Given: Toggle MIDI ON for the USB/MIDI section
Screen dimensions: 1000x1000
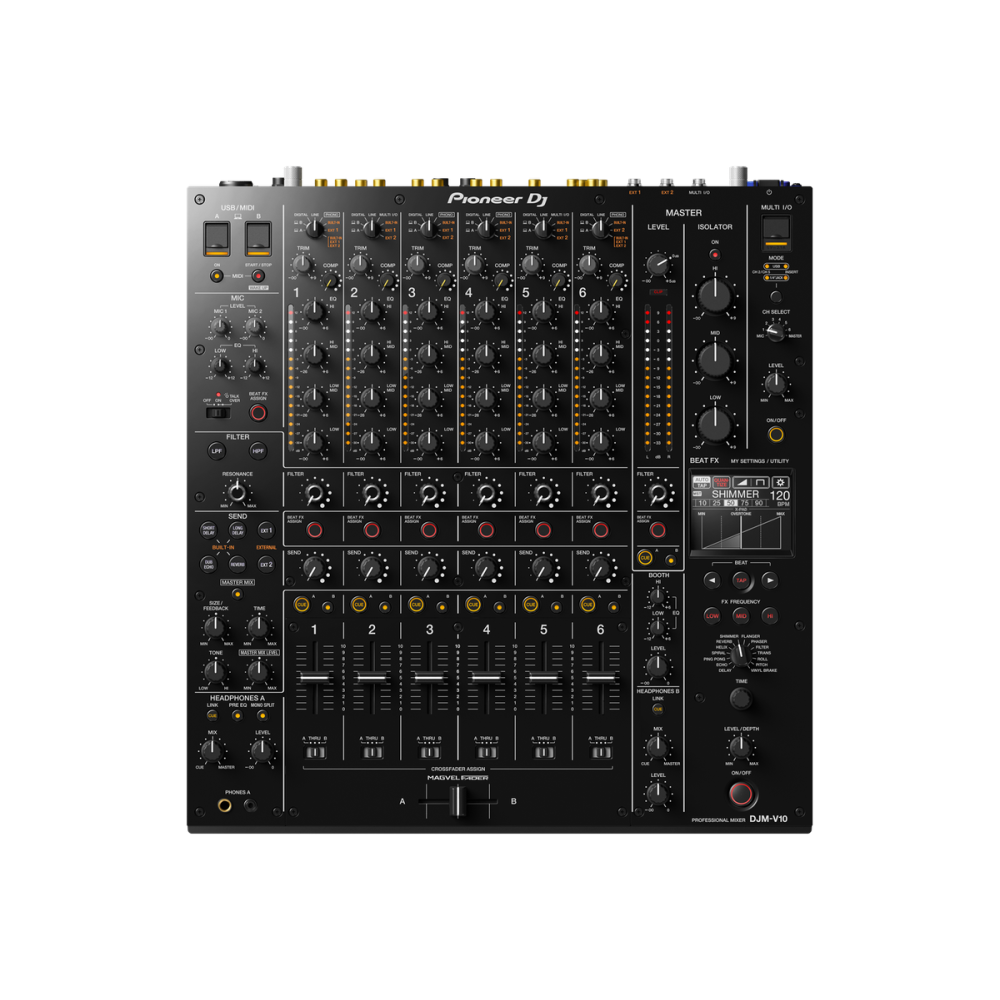Looking at the screenshot, I should click(217, 276).
